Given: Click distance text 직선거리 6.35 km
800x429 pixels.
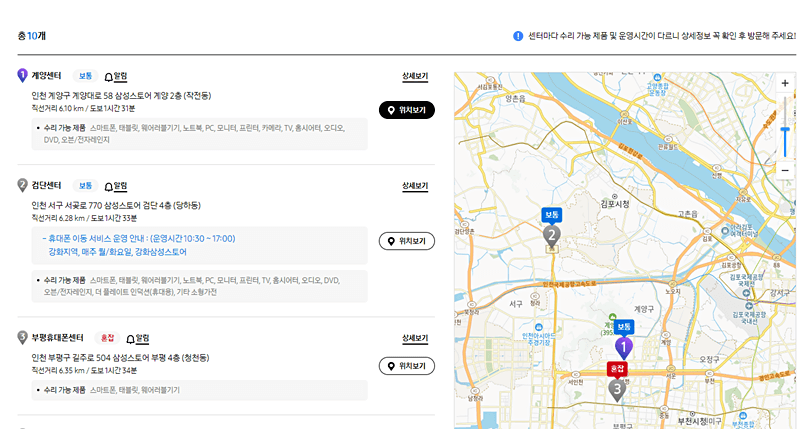Looking at the screenshot, I should (x=58, y=370).
